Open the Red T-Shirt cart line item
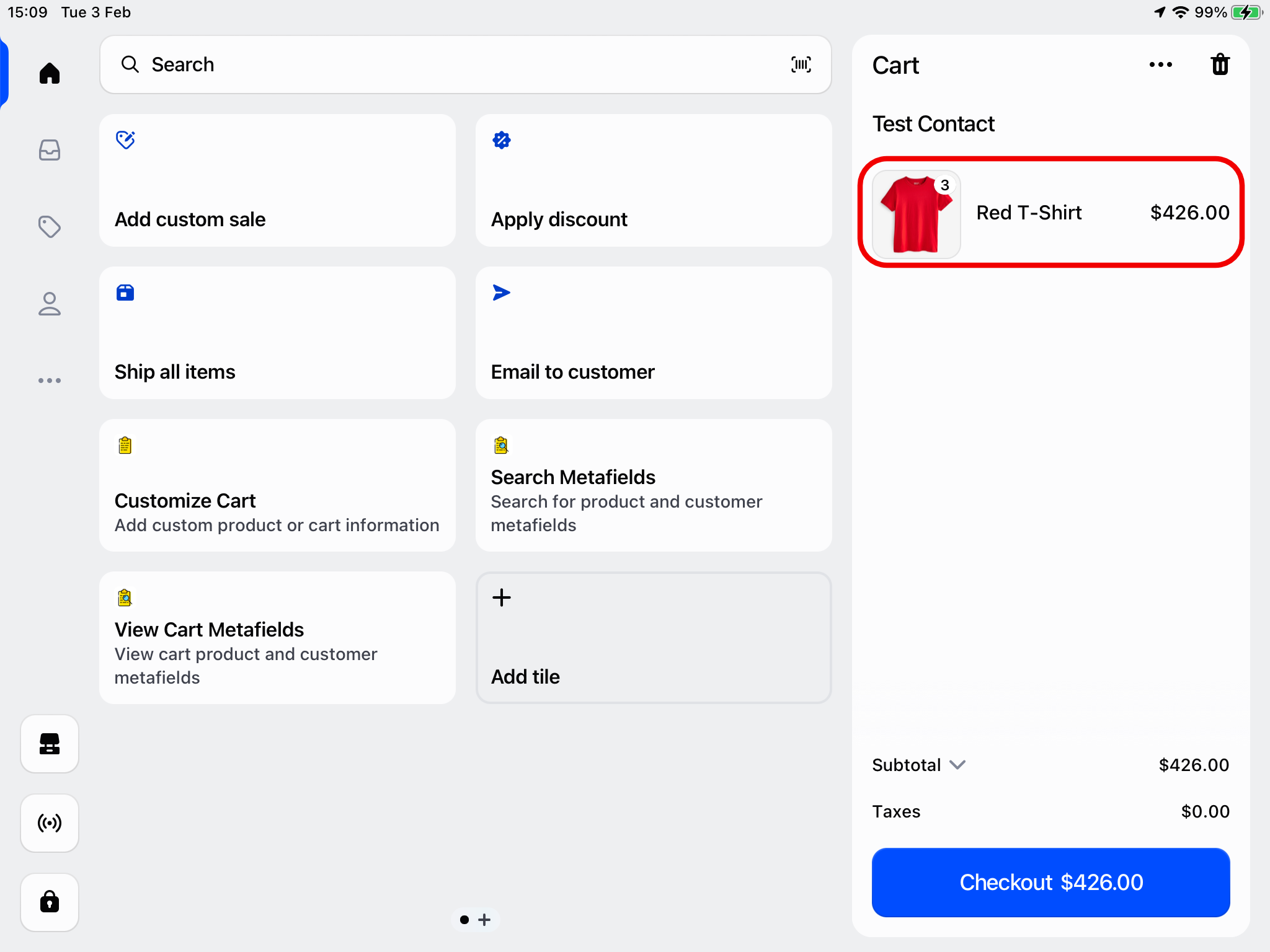This screenshot has height=952, width=1270. pos(1050,213)
